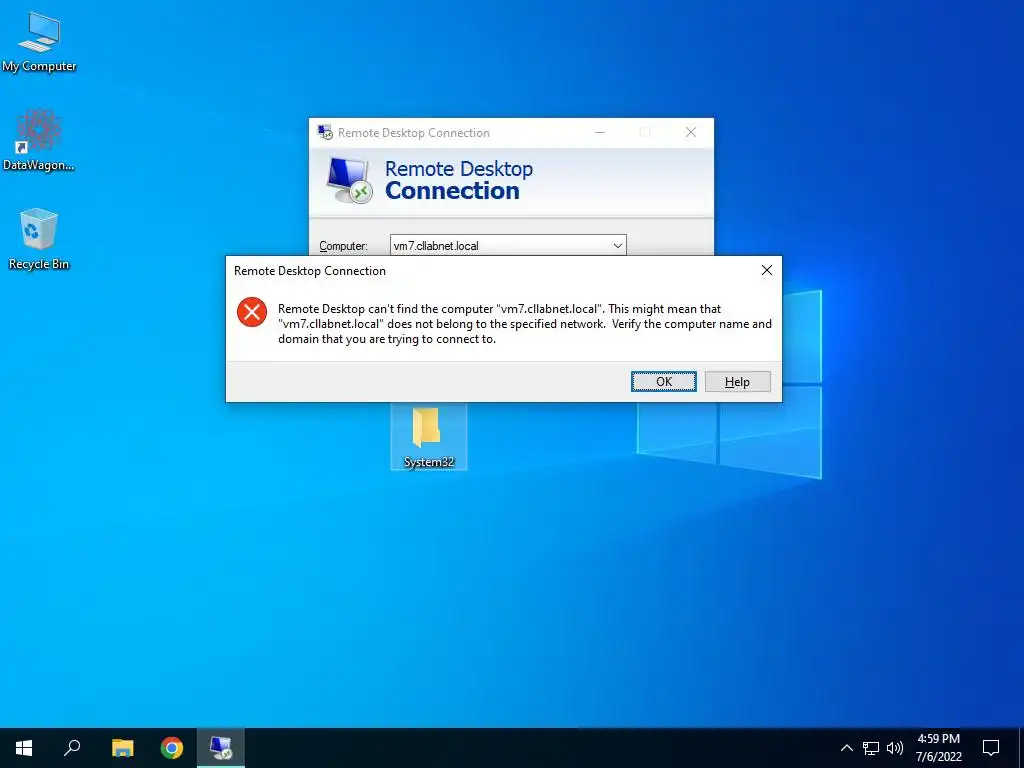Click the error text "Remote Desktop can't find the computer"

[385, 309]
